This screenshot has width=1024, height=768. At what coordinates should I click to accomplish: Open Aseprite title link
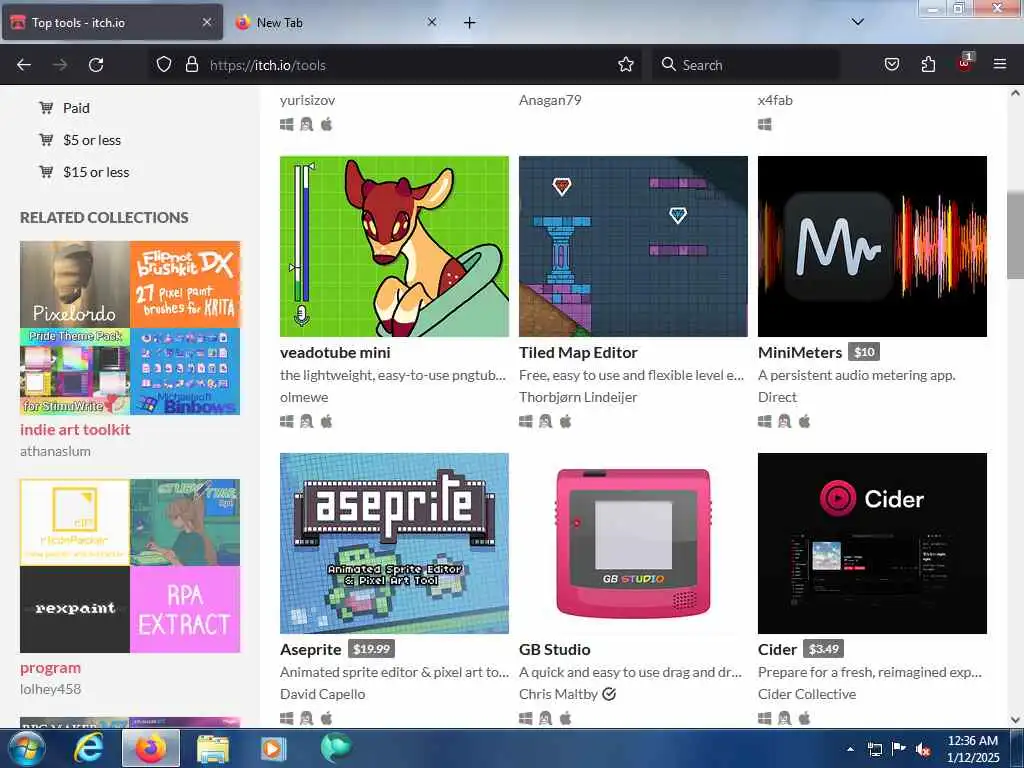pyautogui.click(x=311, y=650)
